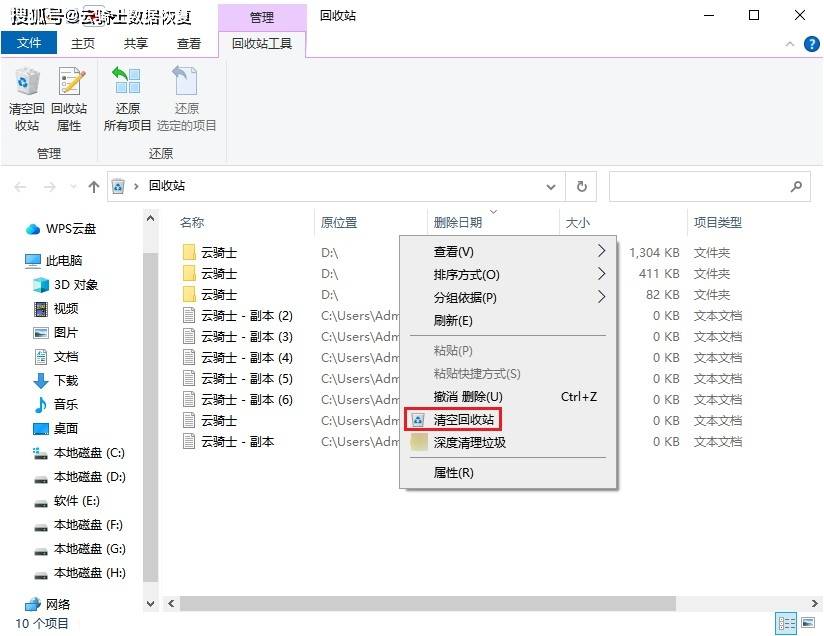Collapse the ribbon with the chevron
This screenshot has height=636, width=824.
pyautogui.click(x=789, y=44)
